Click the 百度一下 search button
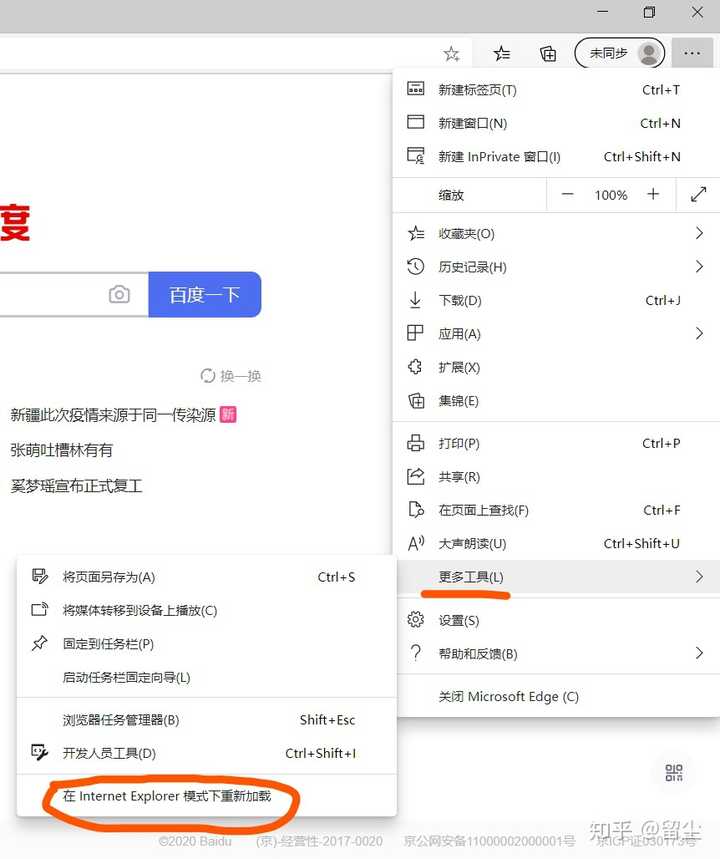The width and height of the screenshot is (720, 859). pos(204,295)
